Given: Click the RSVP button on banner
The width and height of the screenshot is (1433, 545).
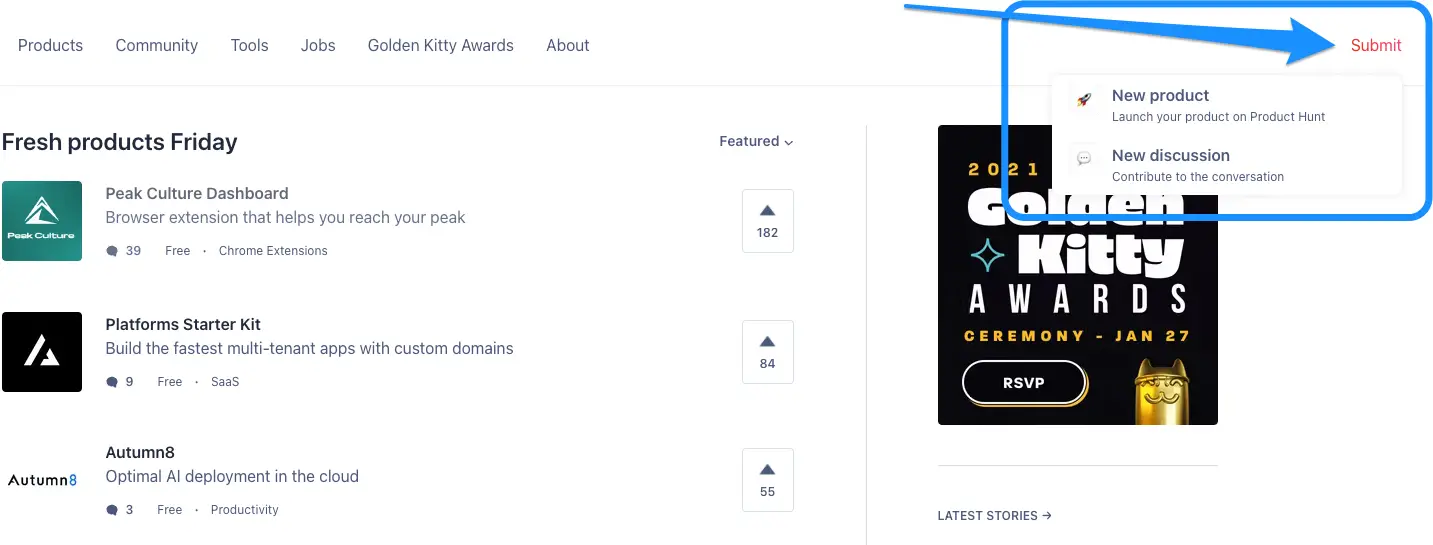Looking at the screenshot, I should pos(1024,383).
